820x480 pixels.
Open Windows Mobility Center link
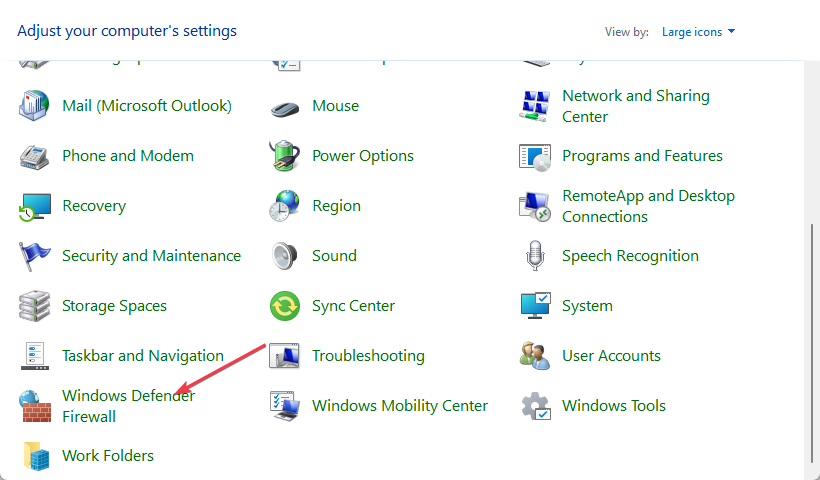tap(400, 406)
